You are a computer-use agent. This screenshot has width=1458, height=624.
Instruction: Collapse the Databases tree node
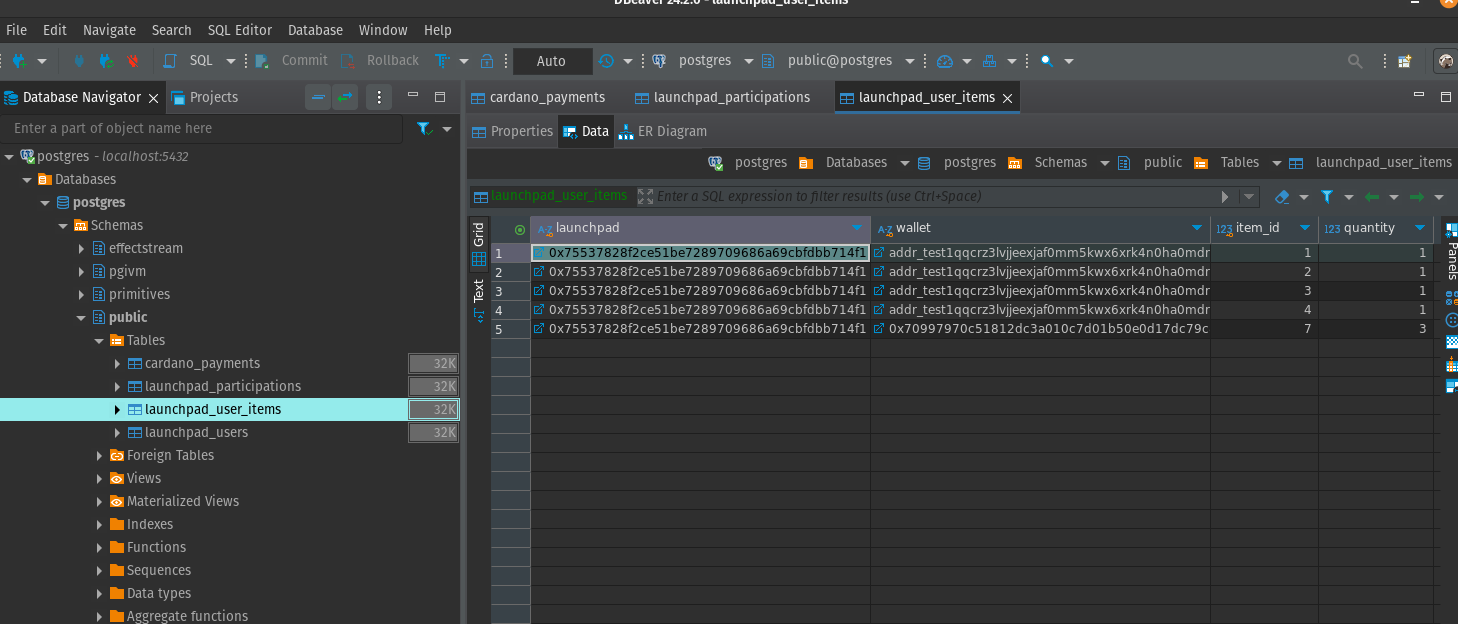point(27,180)
